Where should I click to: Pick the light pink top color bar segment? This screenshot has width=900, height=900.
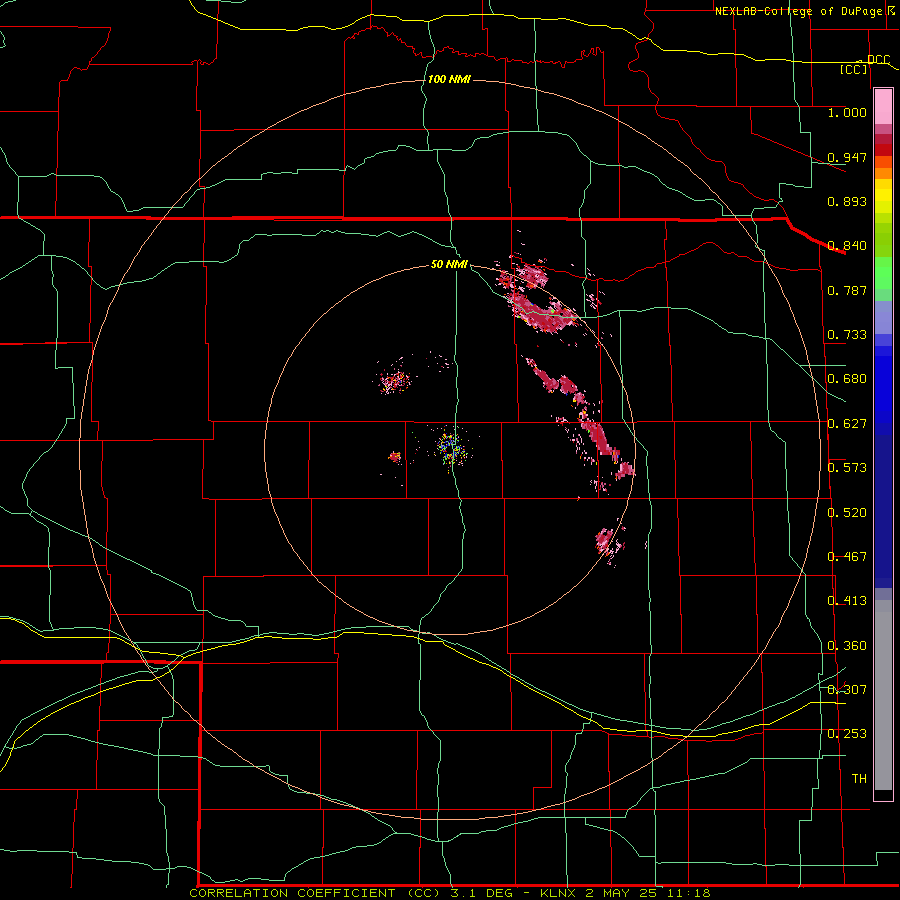(883, 107)
